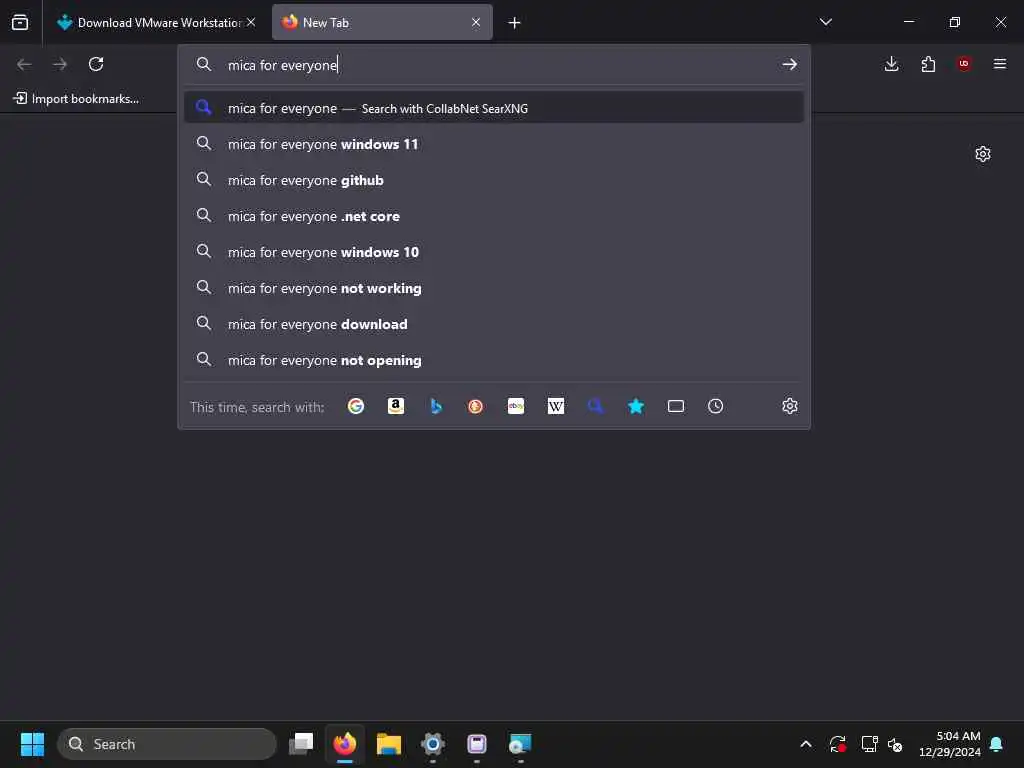Submit search with the Go arrow
This screenshot has height=768, width=1024.
pyautogui.click(x=790, y=64)
